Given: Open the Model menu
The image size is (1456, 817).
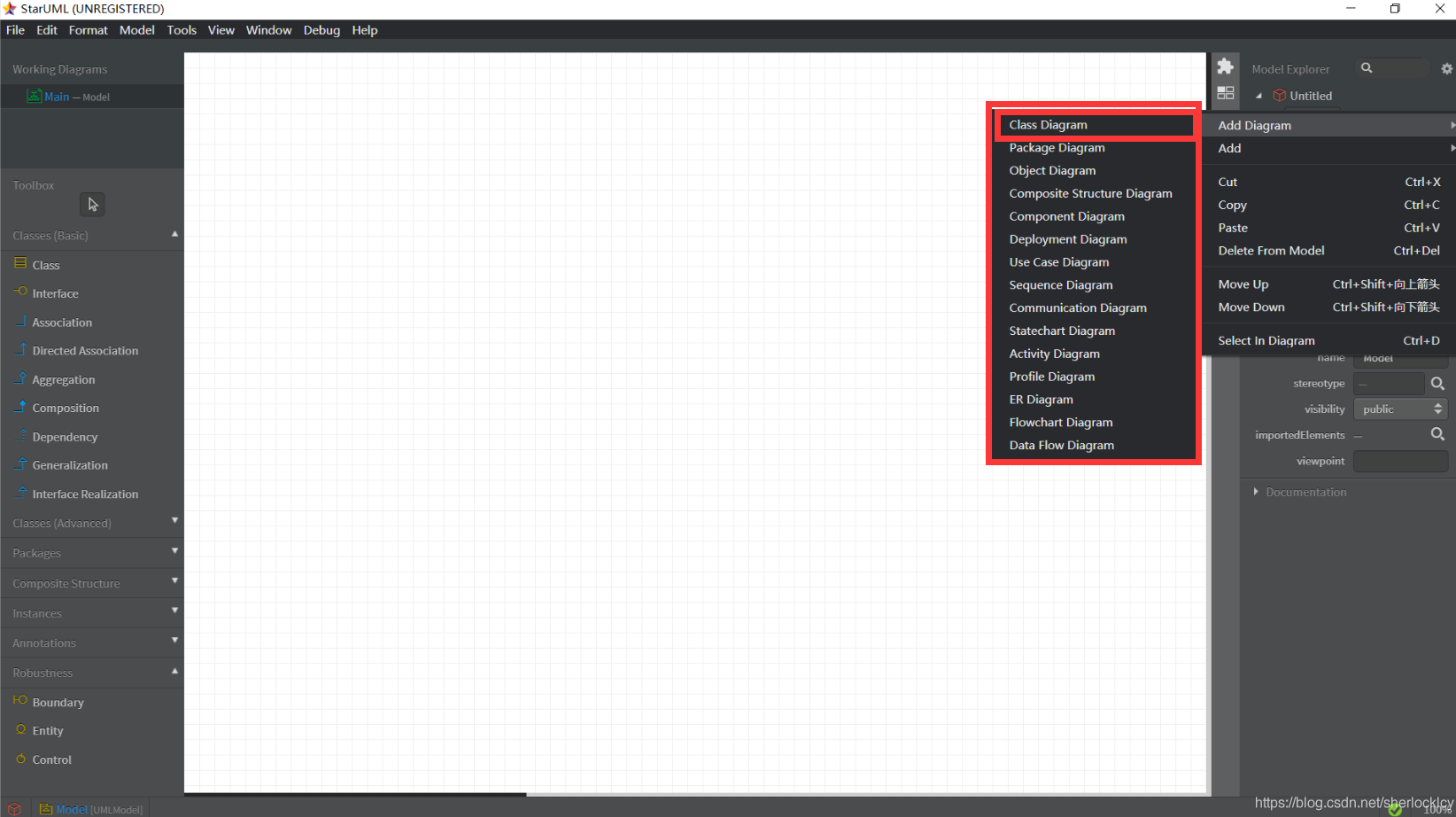Looking at the screenshot, I should coord(137,30).
